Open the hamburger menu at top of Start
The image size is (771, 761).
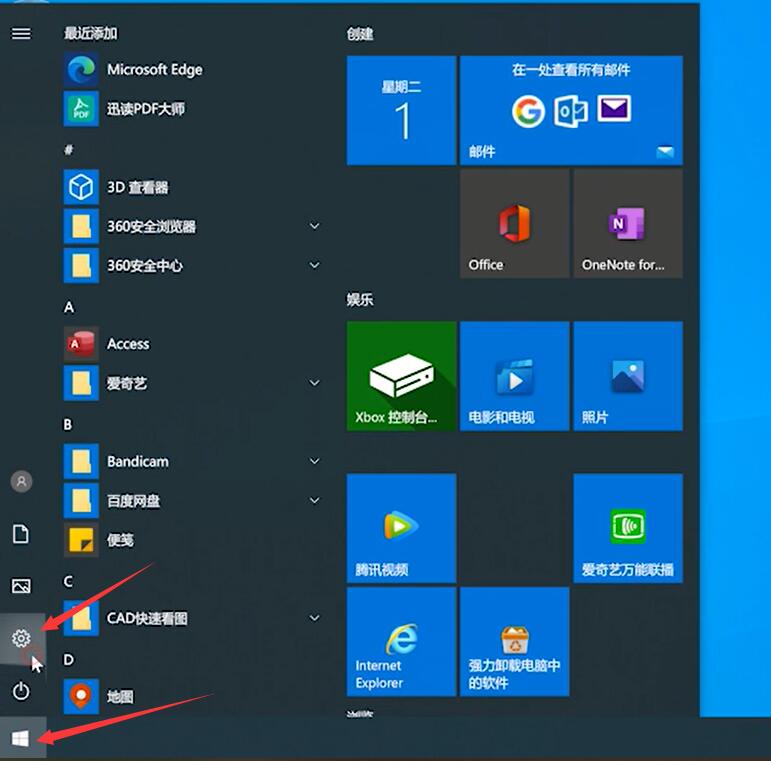(21, 33)
